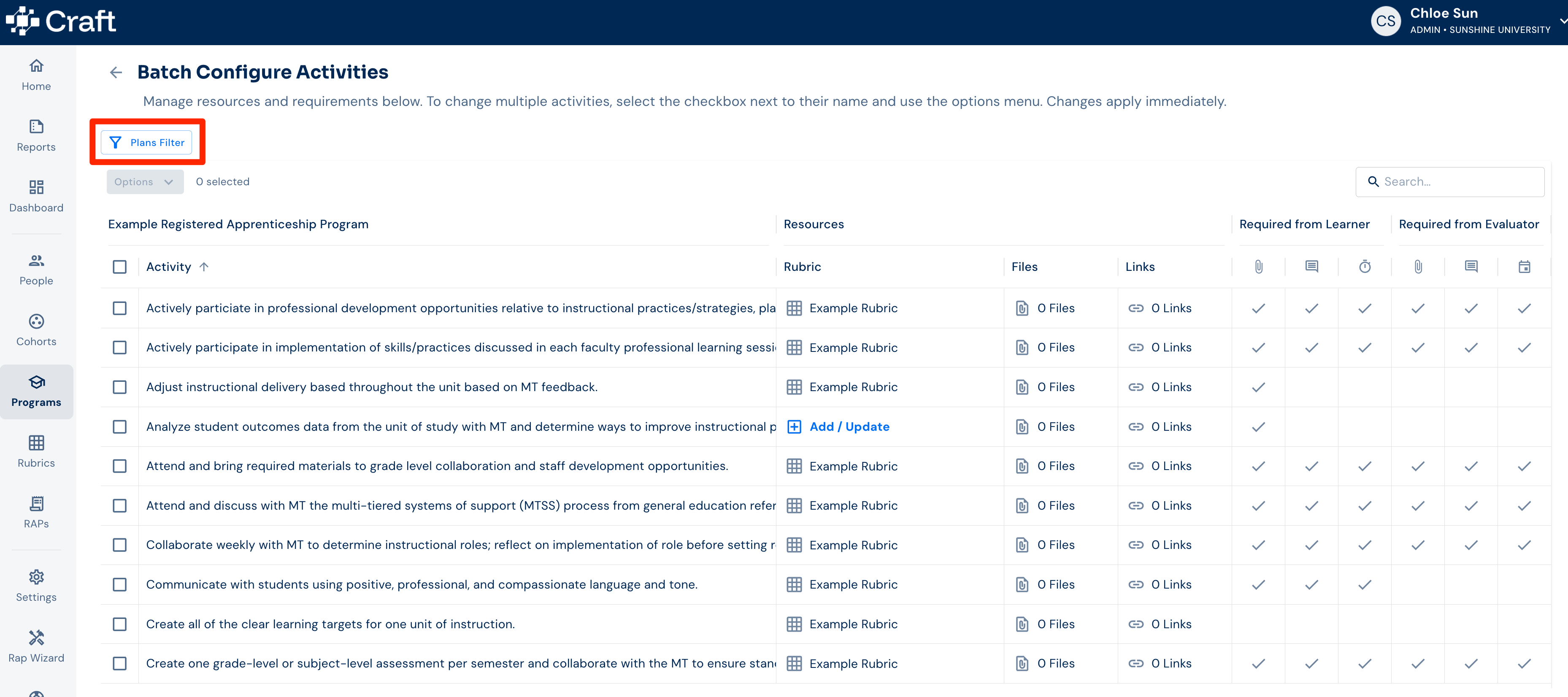This screenshot has width=1568, height=697.
Task: Select checkbox for 'Analyze student outcomes data' row
Action: tap(120, 427)
